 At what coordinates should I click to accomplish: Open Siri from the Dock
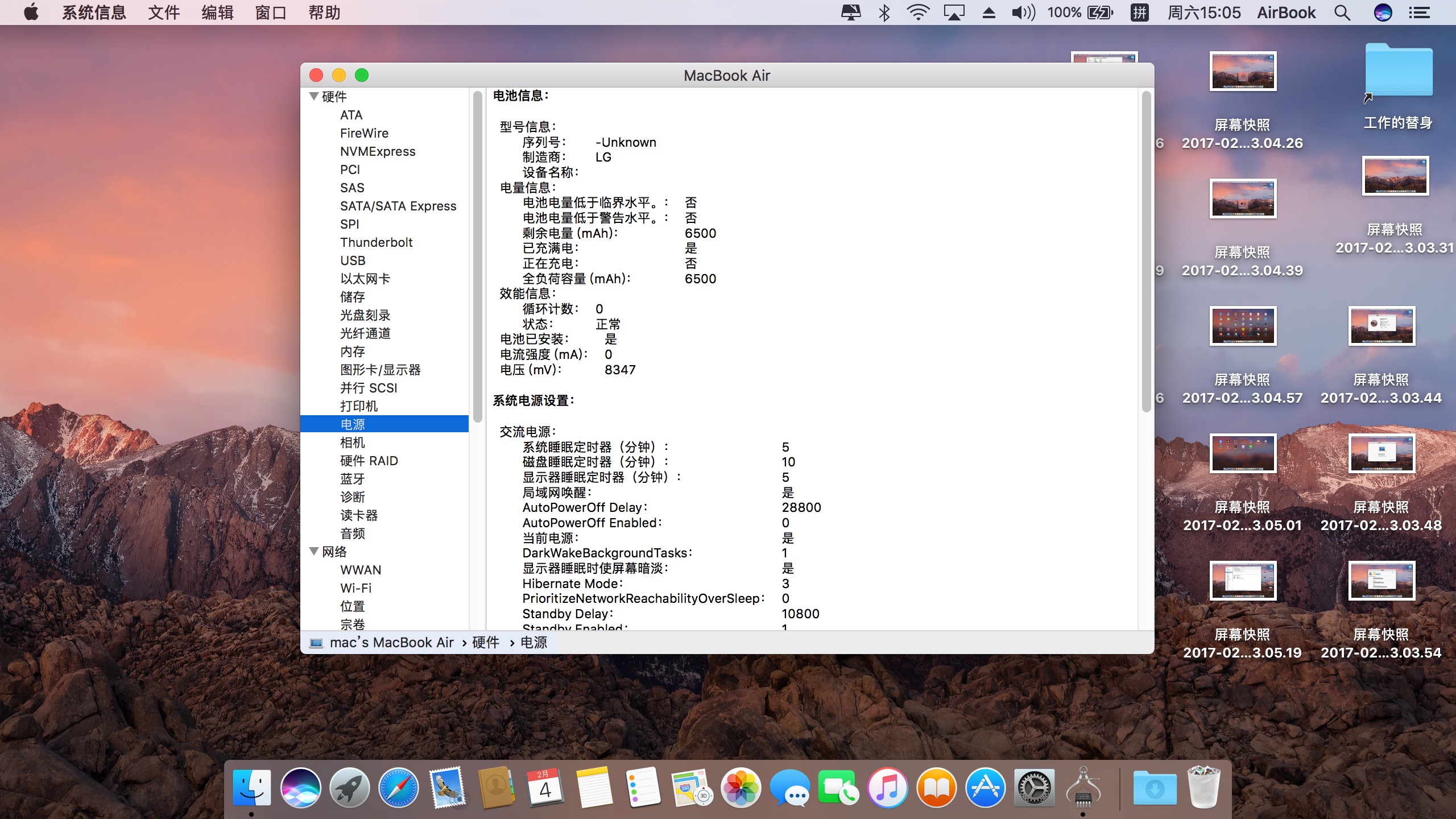click(300, 788)
